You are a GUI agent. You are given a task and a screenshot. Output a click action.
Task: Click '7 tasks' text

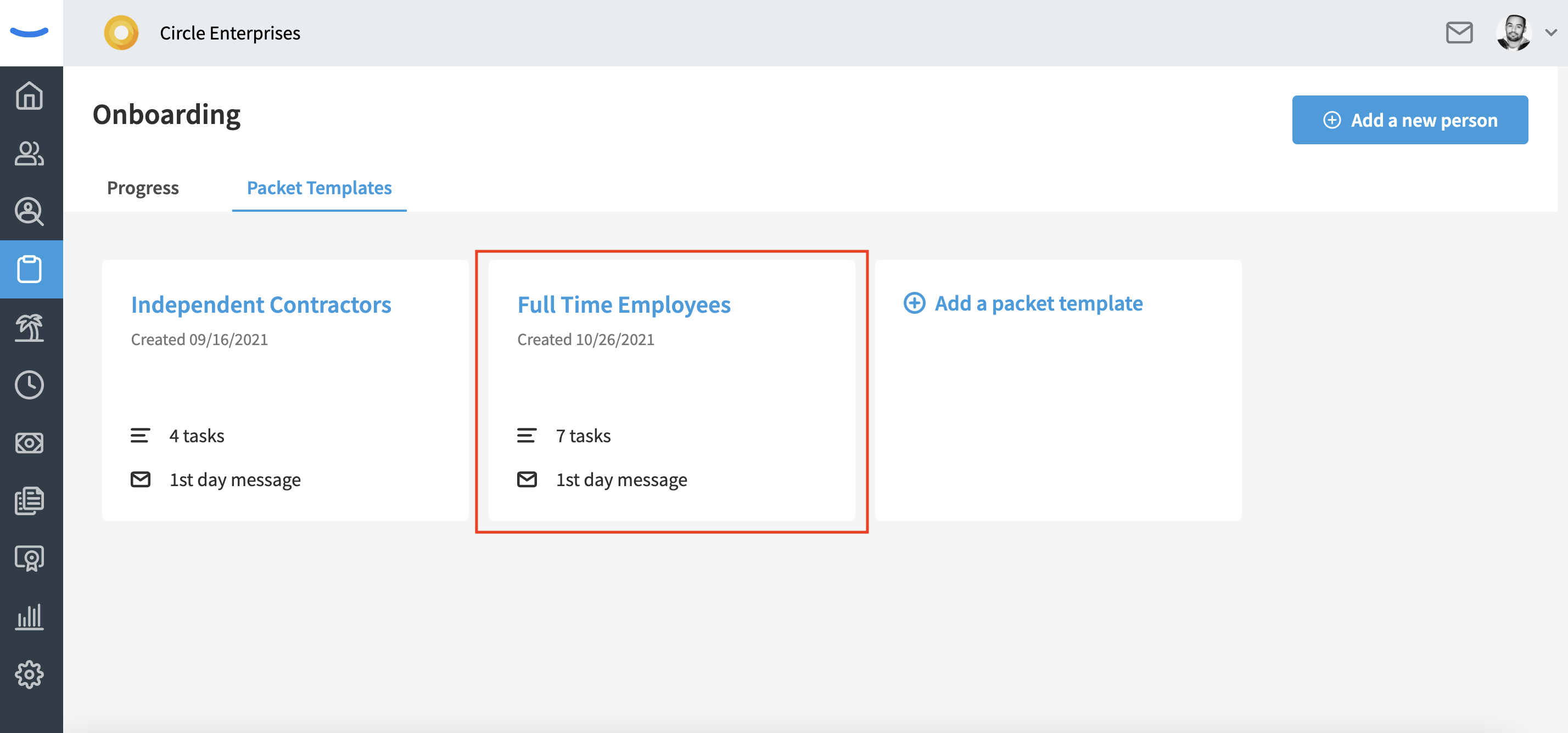[583, 436]
